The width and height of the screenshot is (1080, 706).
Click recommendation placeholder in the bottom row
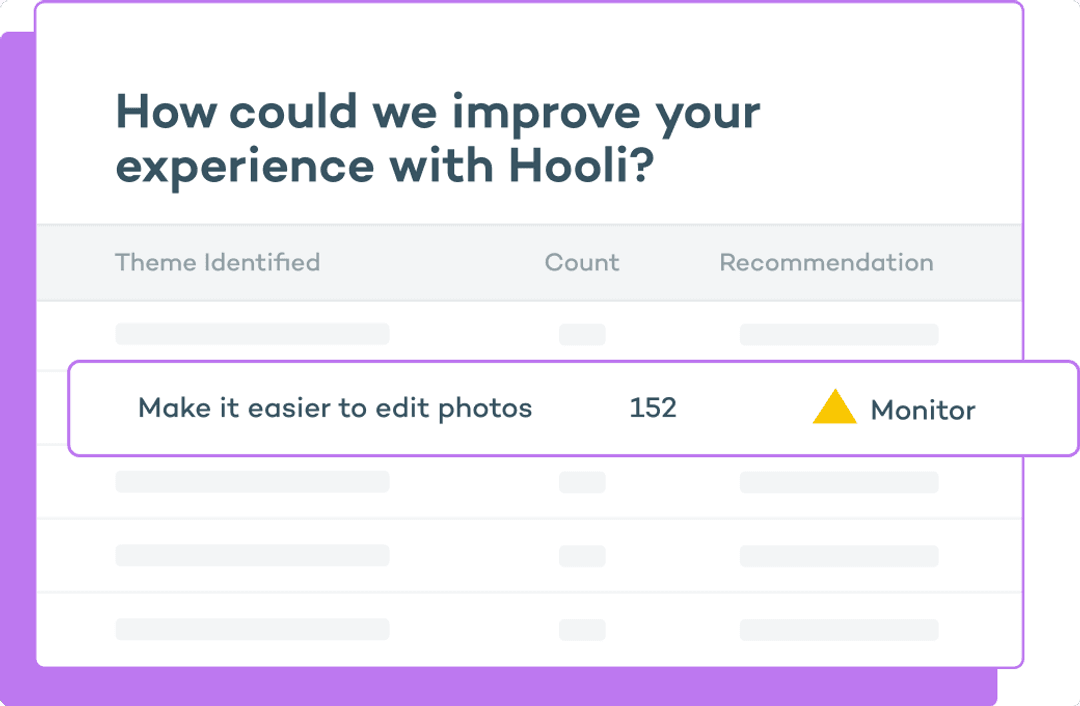point(839,629)
